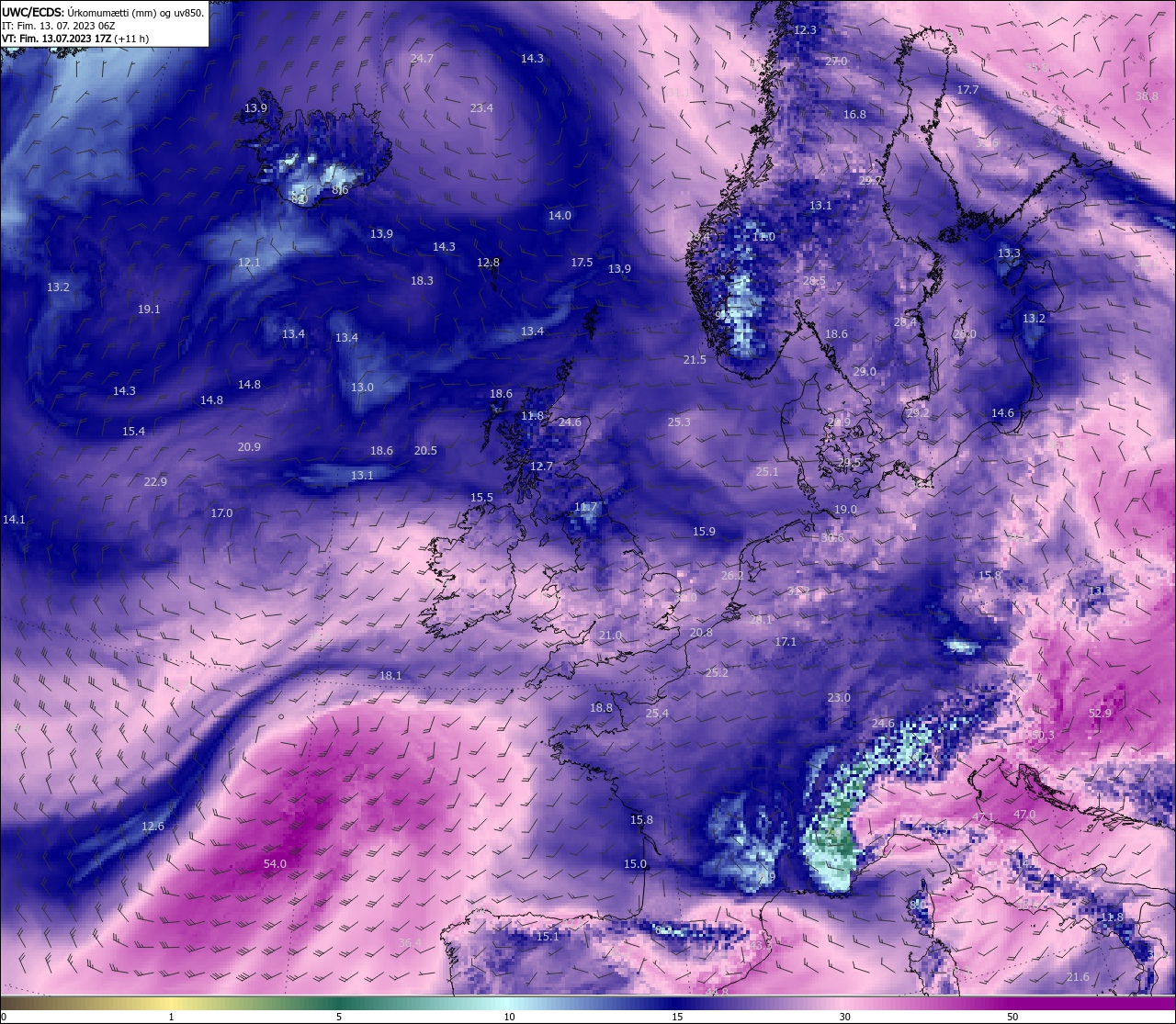The height and width of the screenshot is (1024, 1176).
Task: Click the 15.1 value over northern Spain
Action: 548,937
